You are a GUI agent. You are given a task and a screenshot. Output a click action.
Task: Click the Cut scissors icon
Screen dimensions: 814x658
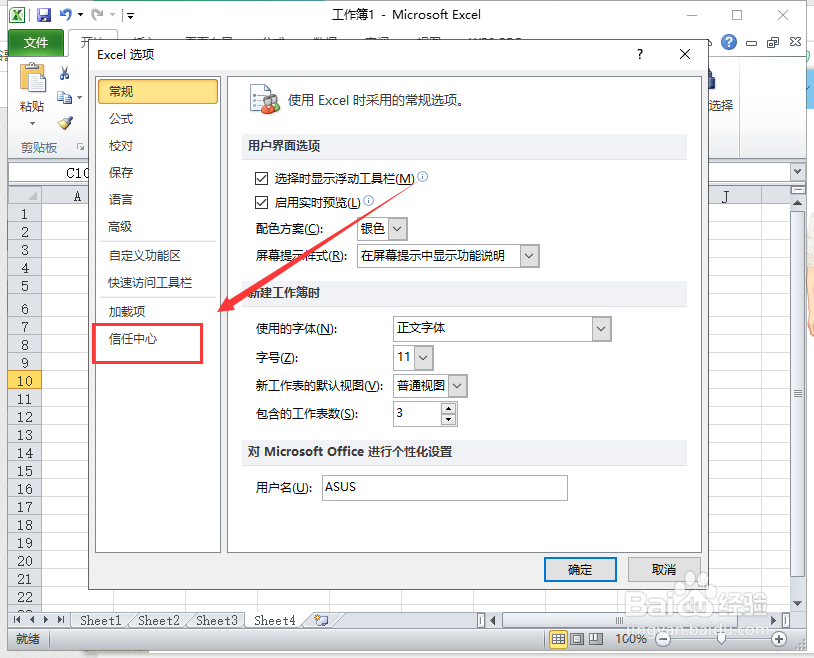tap(64, 73)
